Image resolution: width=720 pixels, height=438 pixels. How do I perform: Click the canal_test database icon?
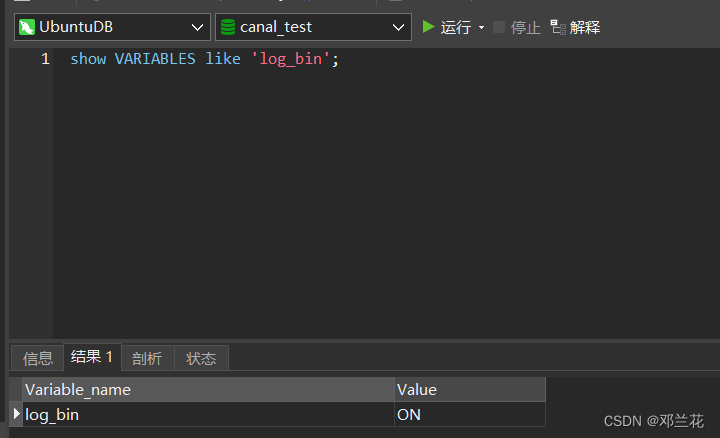coord(228,27)
